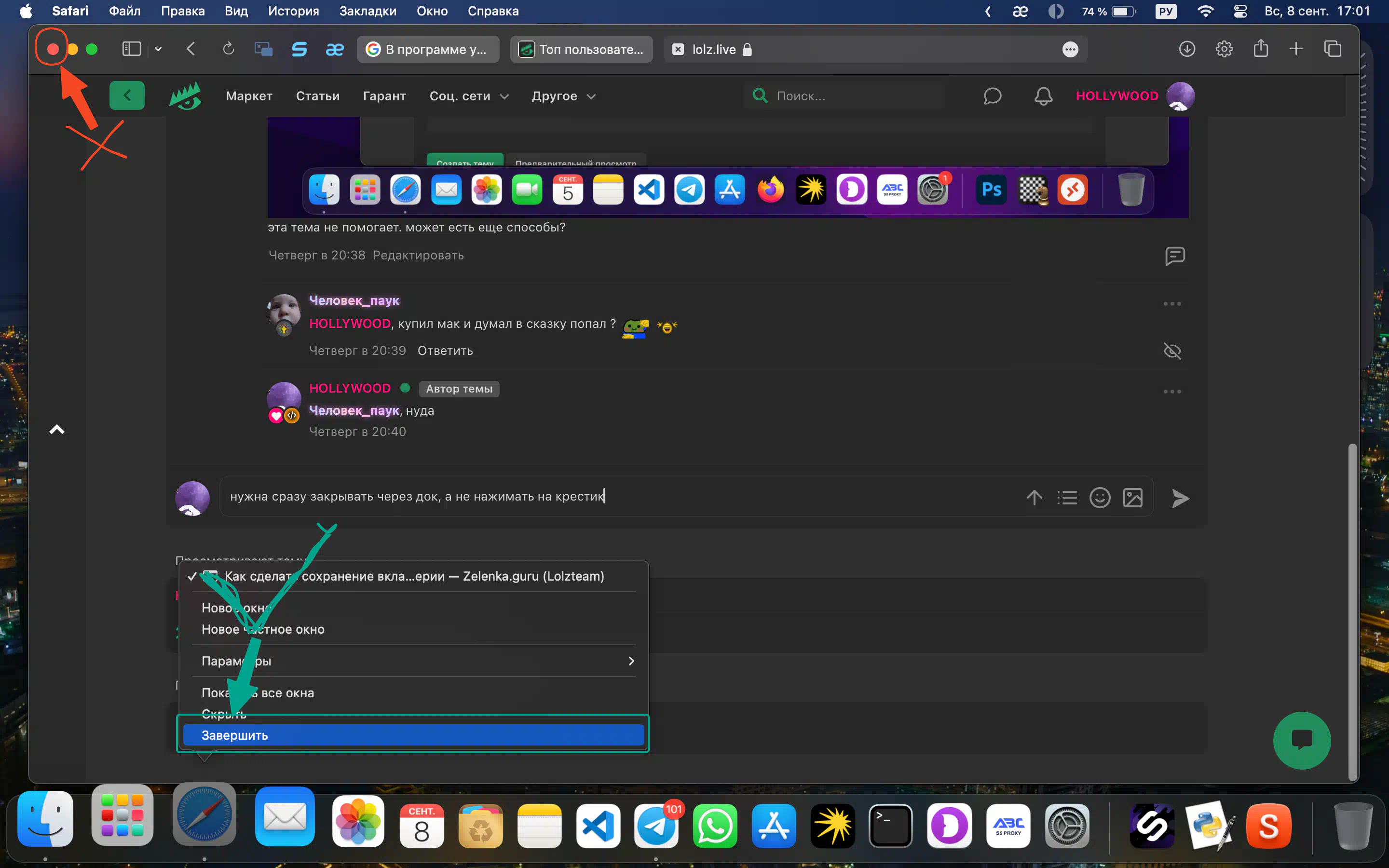Click the page vertical scrollbar
Screen dimensions: 1389x868
click(x=1352, y=611)
